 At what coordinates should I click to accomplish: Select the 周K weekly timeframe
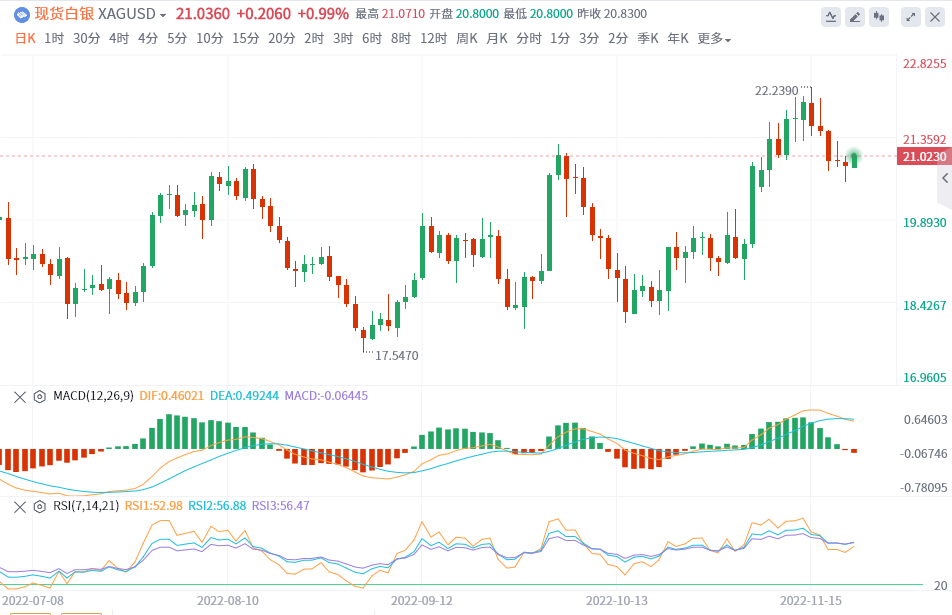(467, 39)
